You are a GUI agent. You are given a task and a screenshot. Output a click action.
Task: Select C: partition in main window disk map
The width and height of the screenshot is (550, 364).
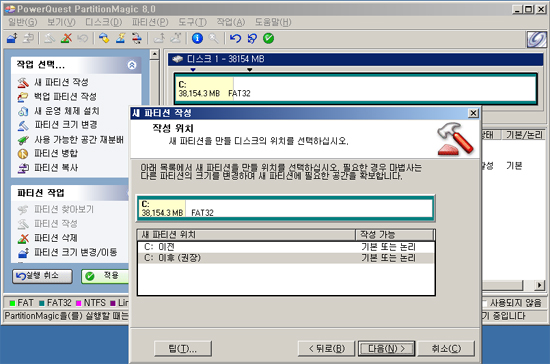pos(355,89)
